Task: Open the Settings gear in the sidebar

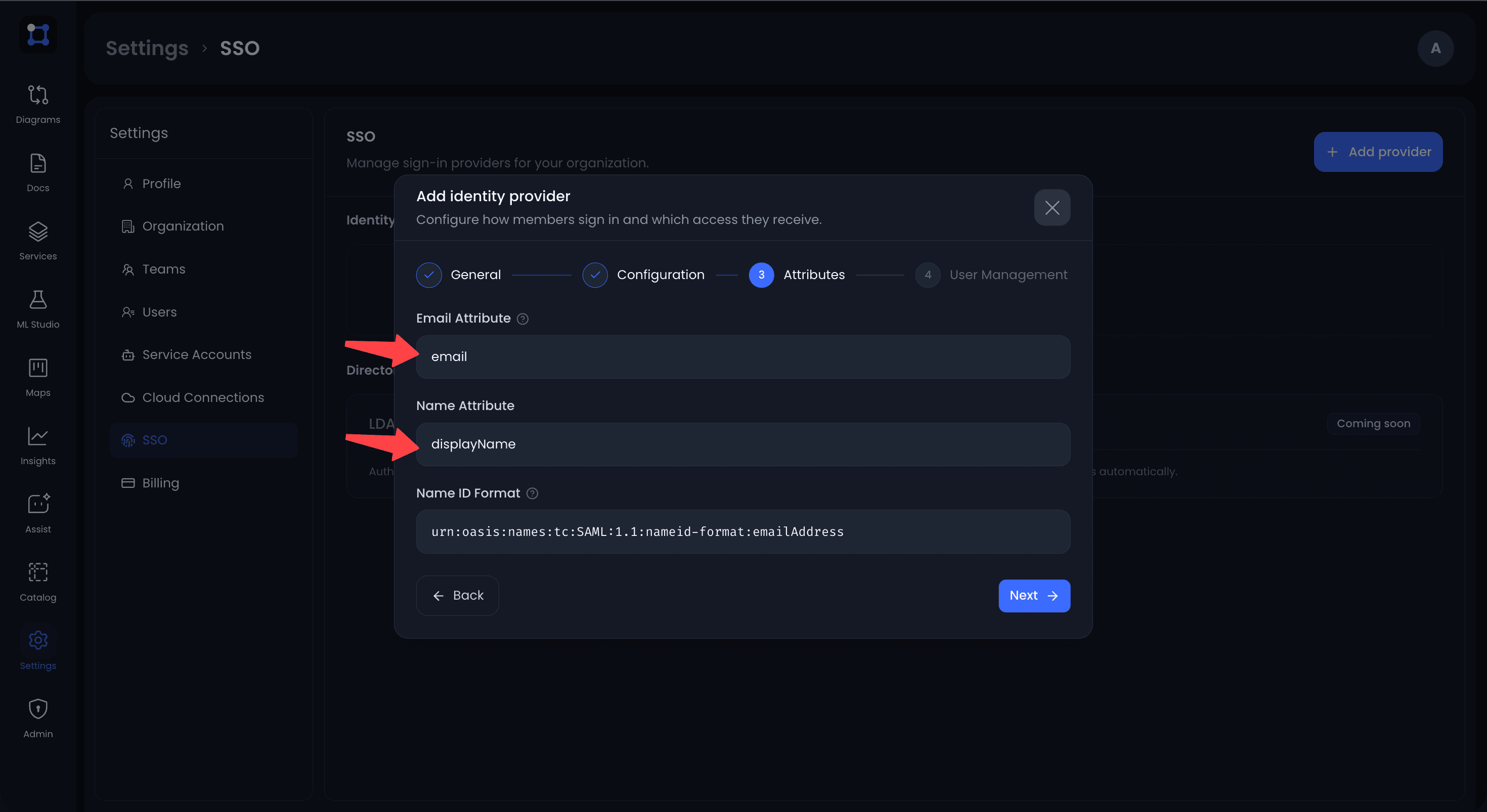Action: click(38, 650)
